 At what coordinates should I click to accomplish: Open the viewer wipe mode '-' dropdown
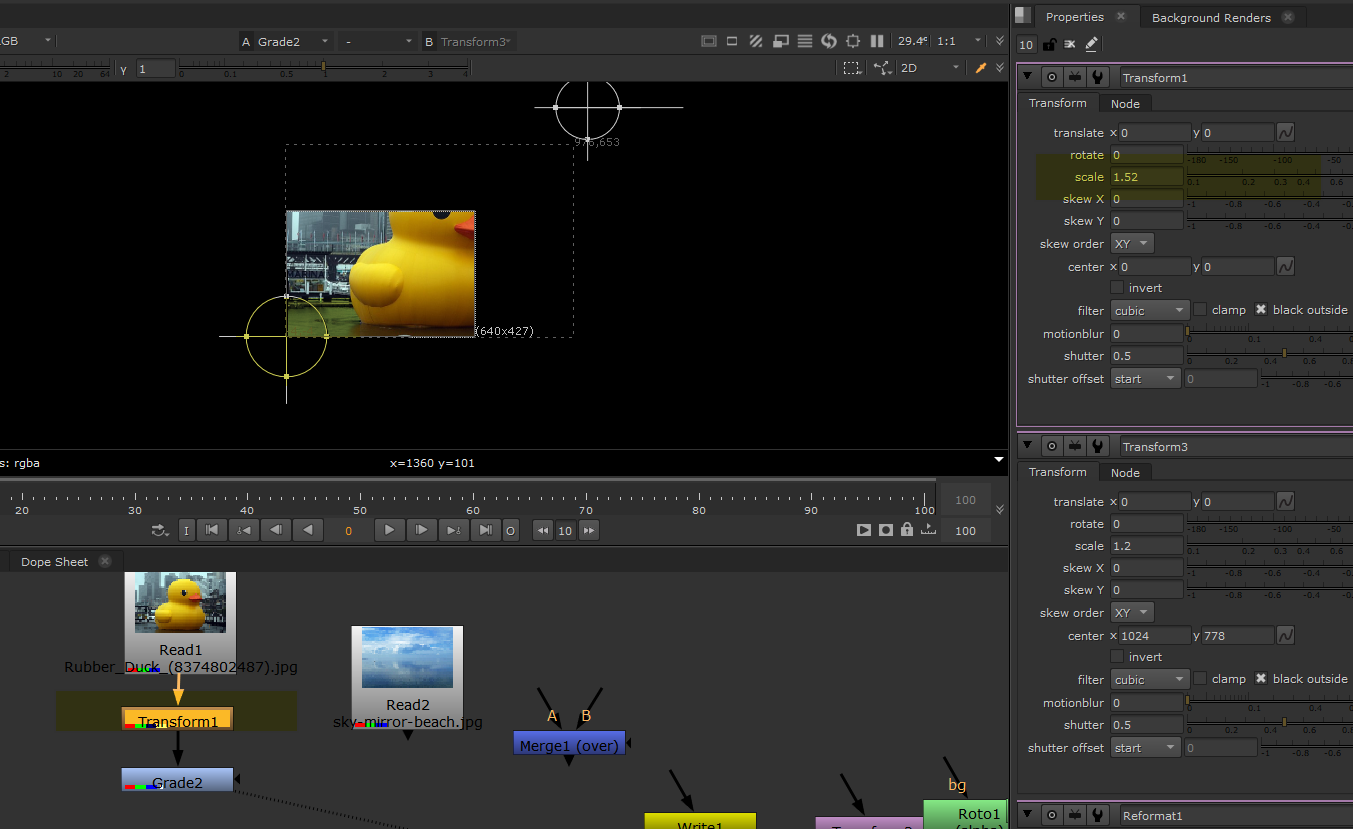pos(377,41)
